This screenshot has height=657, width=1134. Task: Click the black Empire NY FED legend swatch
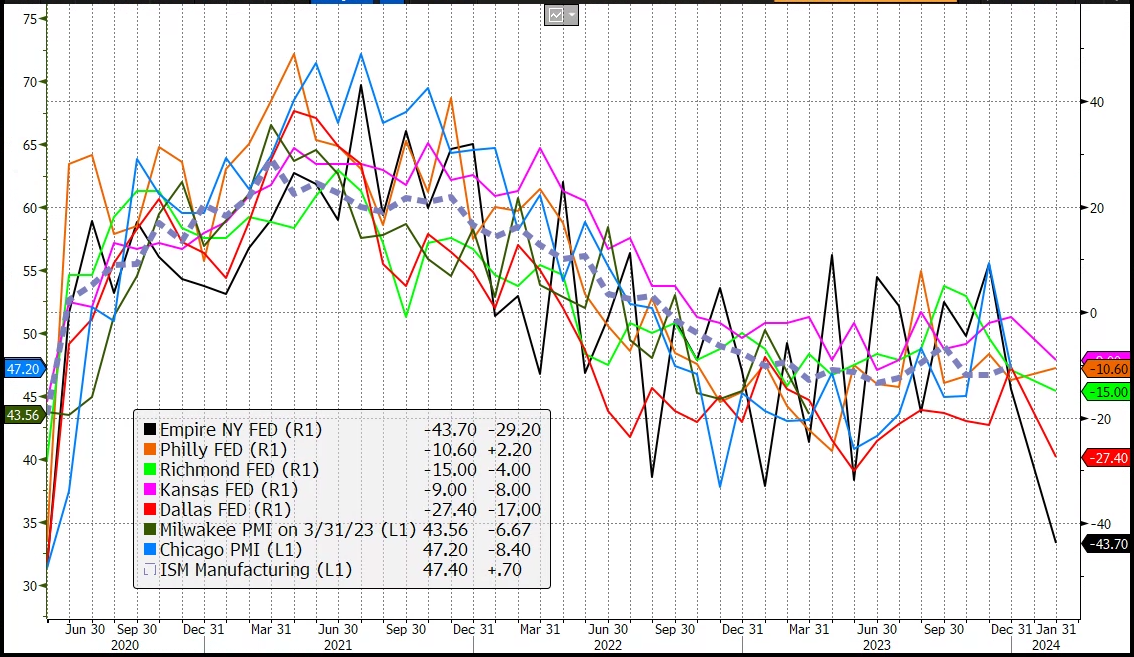click(150, 430)
